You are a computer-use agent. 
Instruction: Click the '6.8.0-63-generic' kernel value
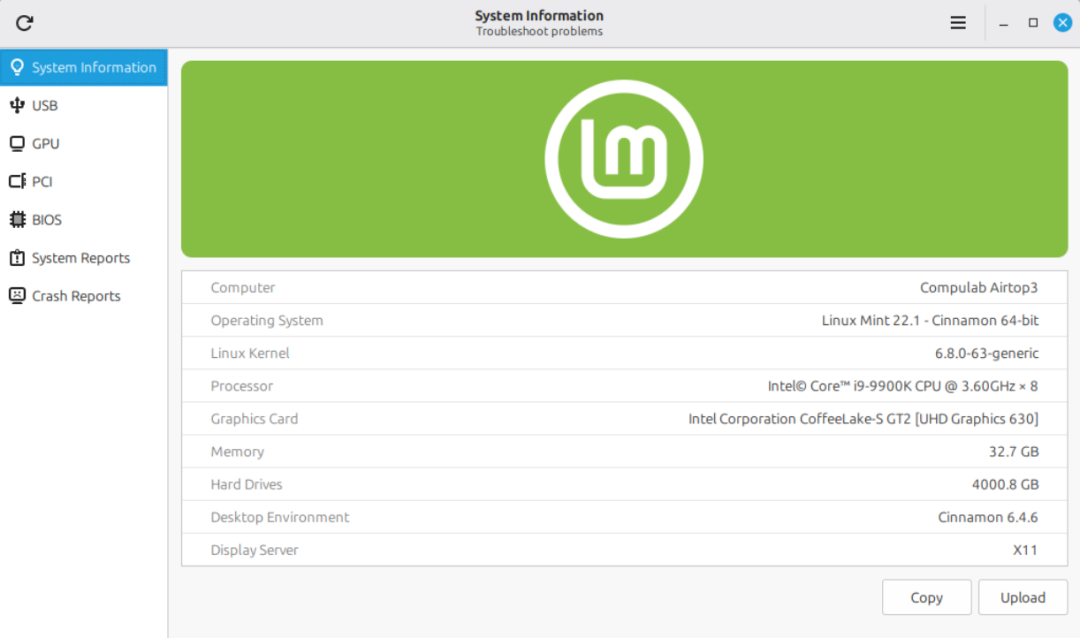pos(986,353)
